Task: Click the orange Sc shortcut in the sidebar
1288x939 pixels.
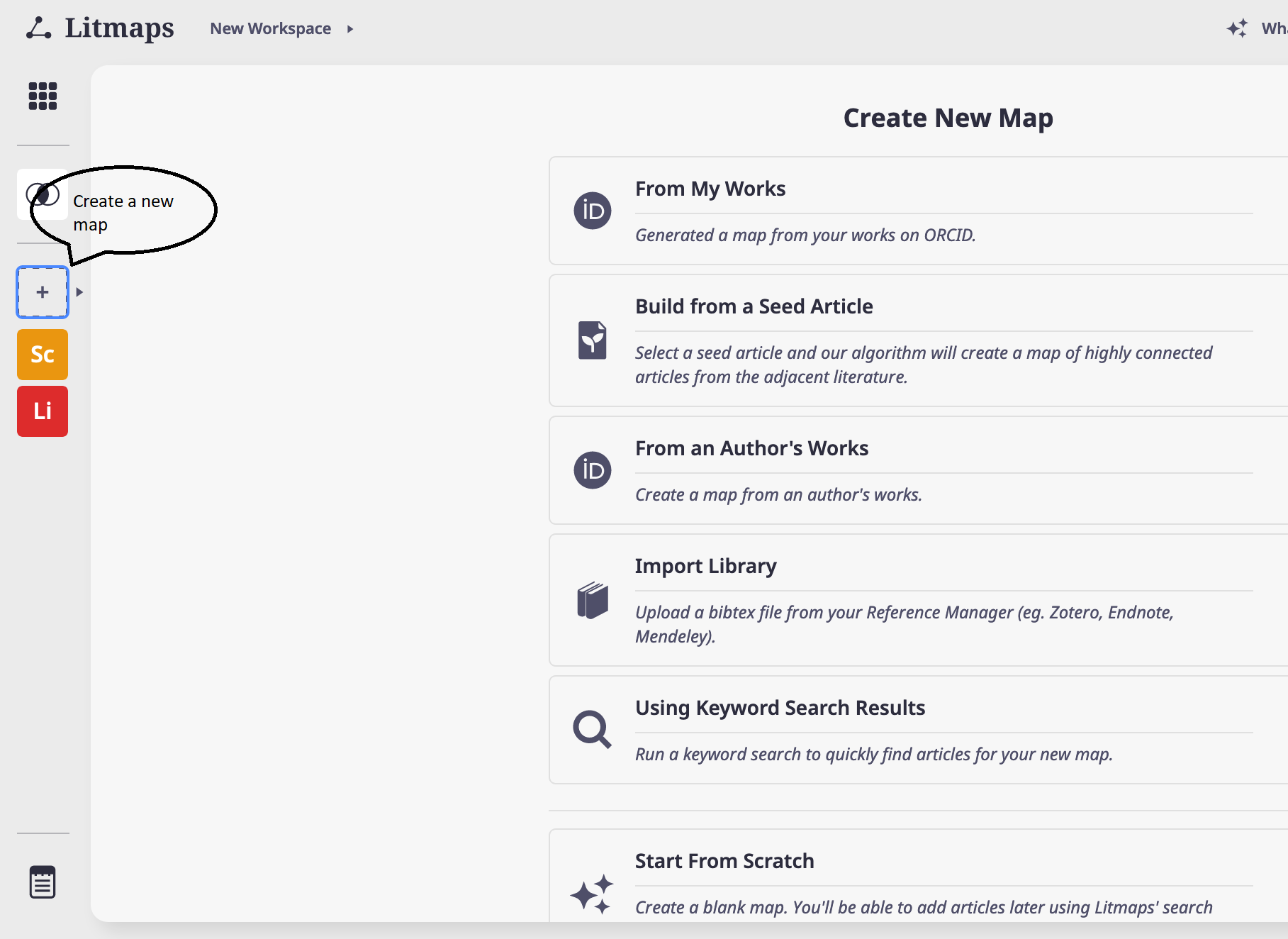Action: [42, 354]
